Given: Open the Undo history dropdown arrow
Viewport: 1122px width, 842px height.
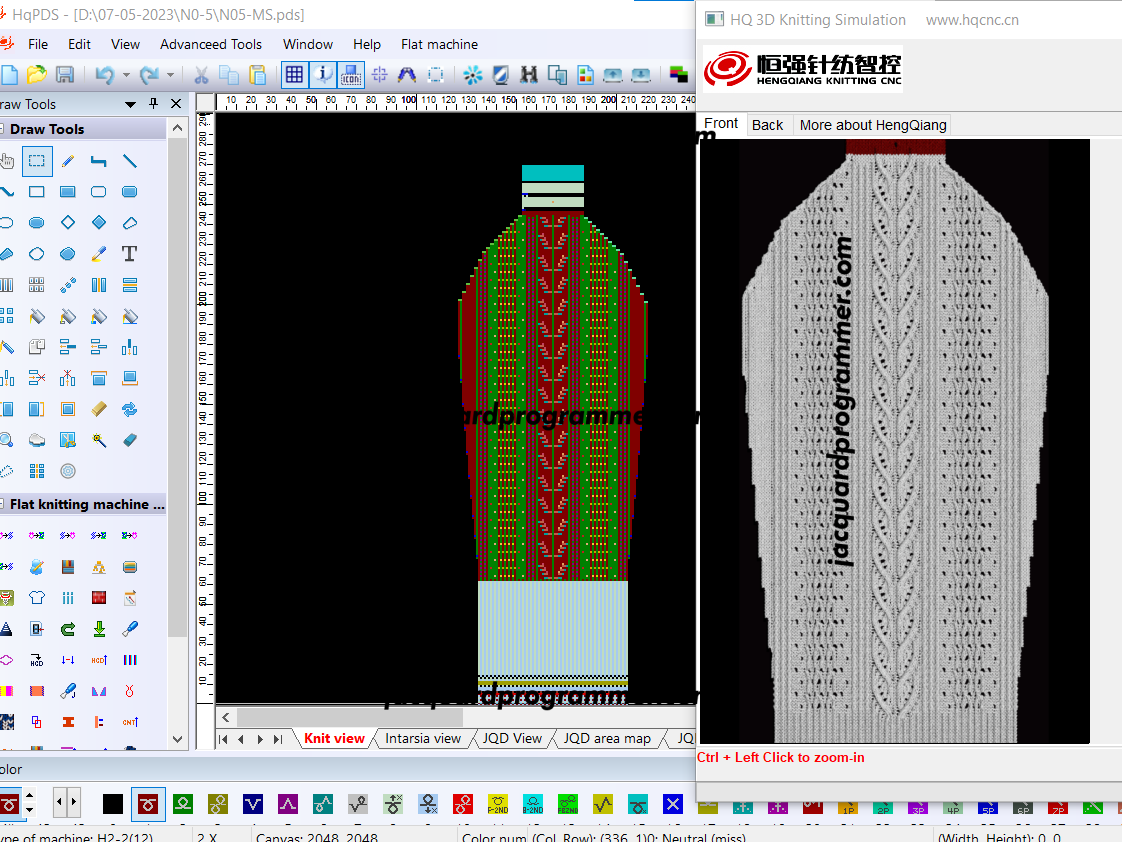Looking at the screenshot, I should (126, 74).
